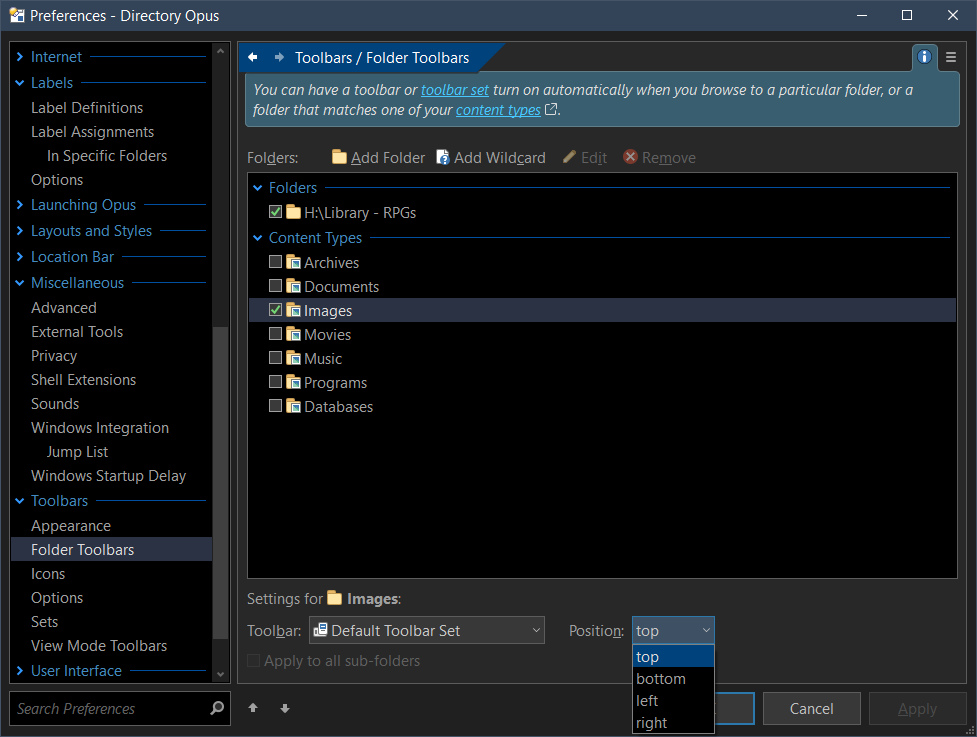This screenshot has height=737, width=977.
Task: Collapse the Miscellaneous category
Action: (20, 283)
